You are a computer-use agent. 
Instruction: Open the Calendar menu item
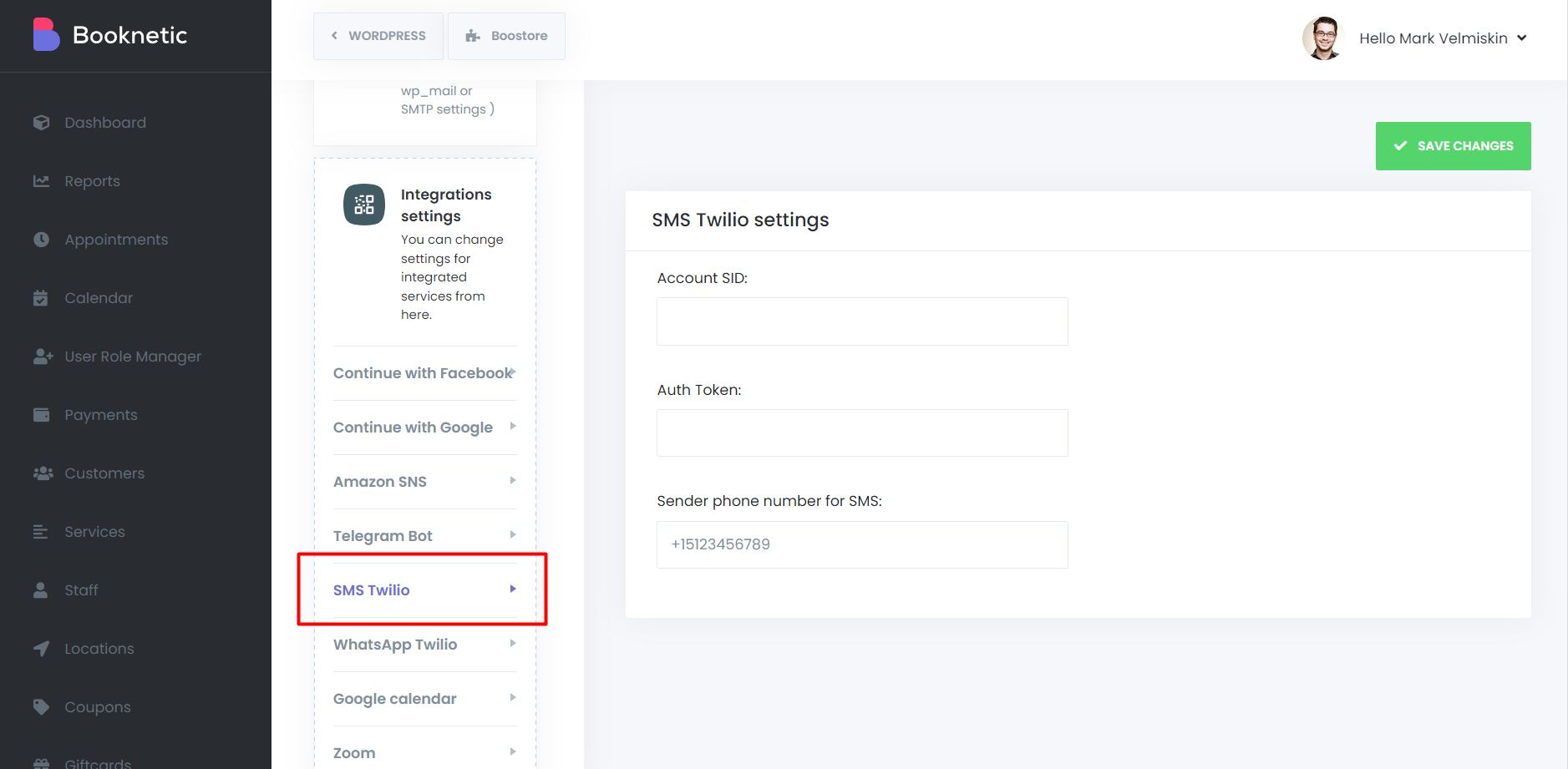[99, 298]
